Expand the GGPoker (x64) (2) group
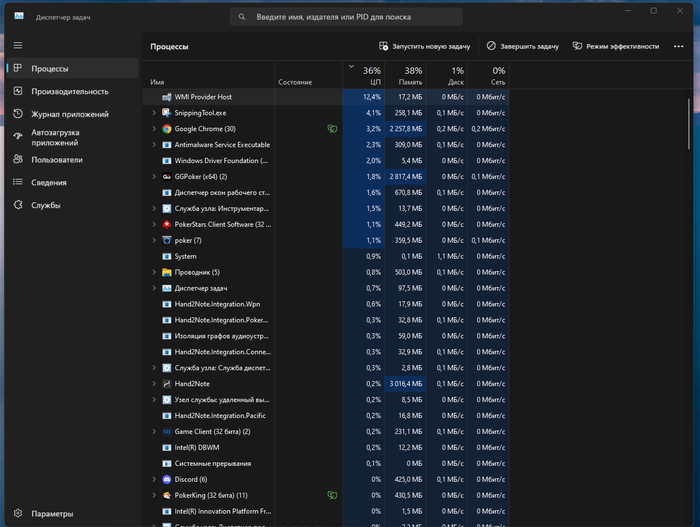700x527 pixels. (x=154, y=177)
